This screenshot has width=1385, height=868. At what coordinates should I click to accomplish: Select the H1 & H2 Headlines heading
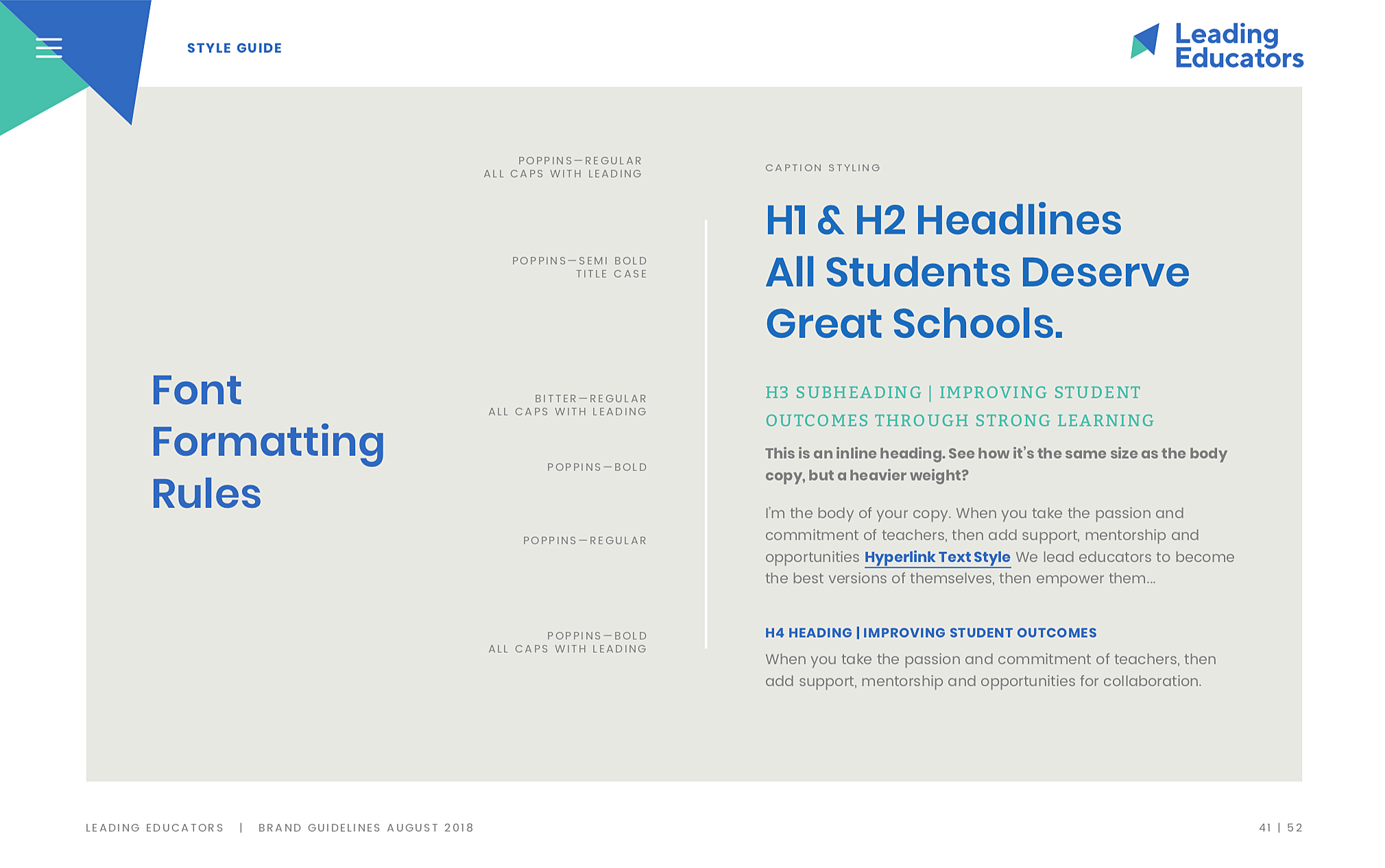[x=943, y=220]
